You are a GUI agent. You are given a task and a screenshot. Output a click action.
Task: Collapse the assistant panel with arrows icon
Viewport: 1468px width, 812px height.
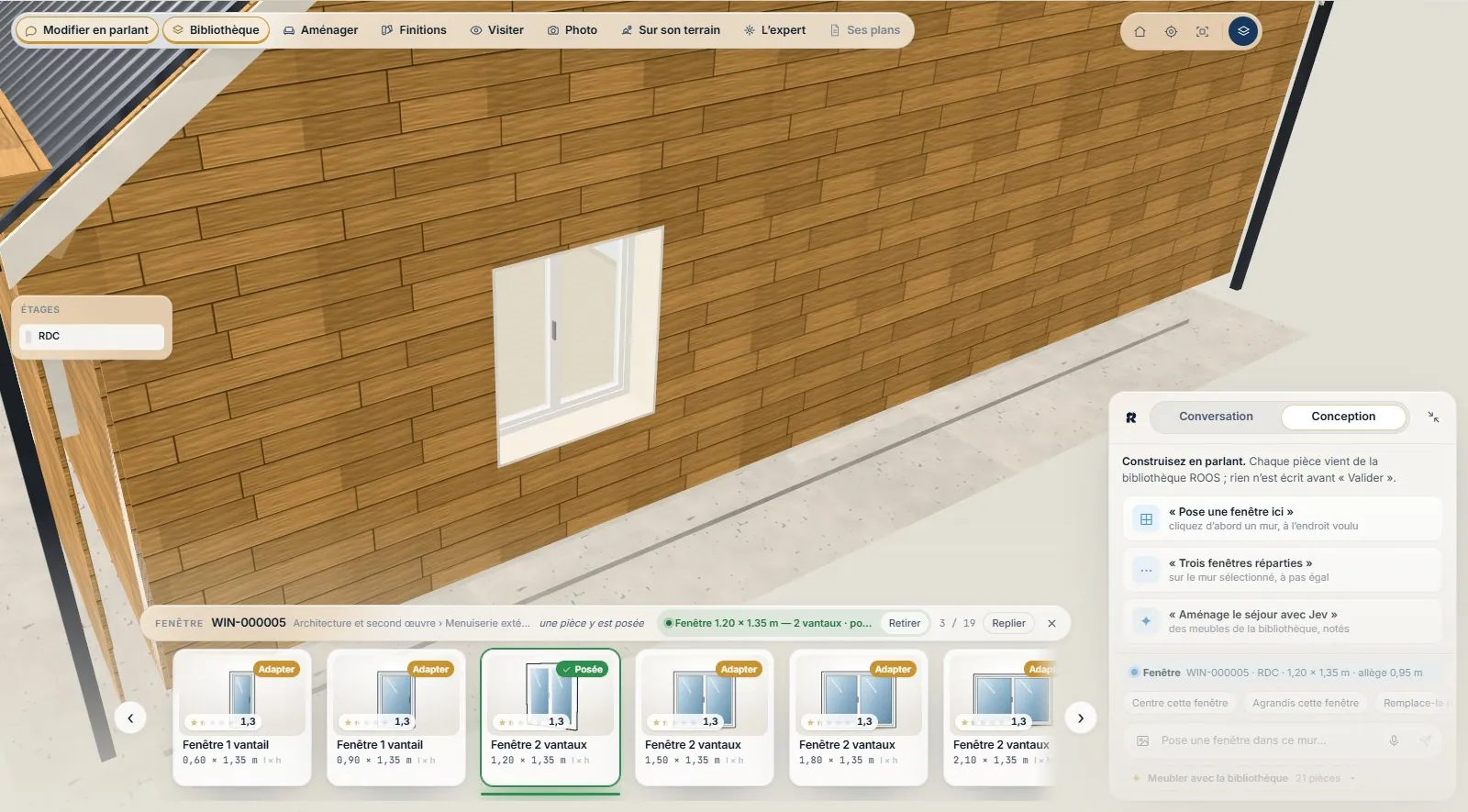[1433, 417]
